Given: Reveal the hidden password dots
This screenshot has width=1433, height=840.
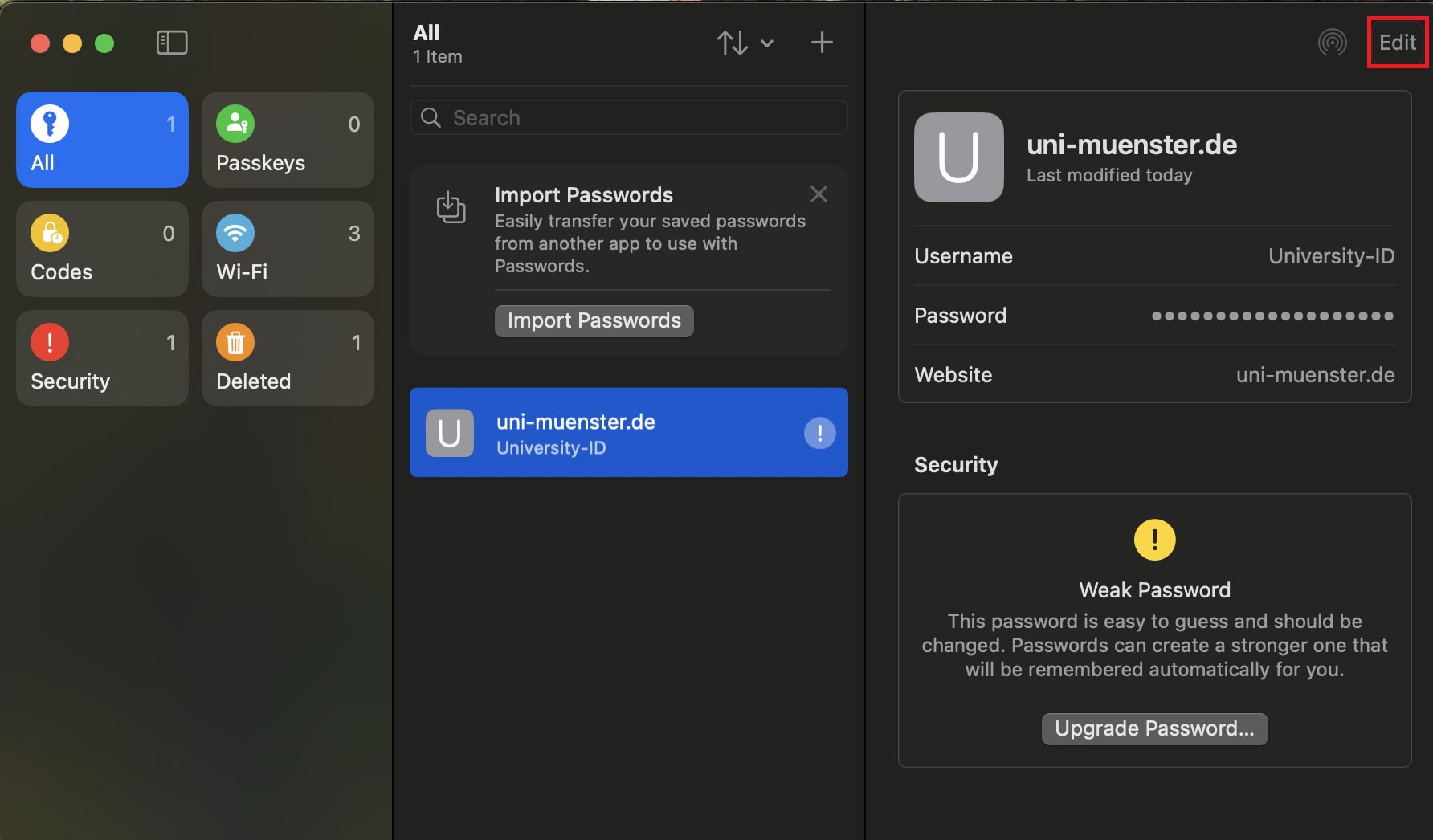Looking at the screenshot, I should coord(1272,316).
